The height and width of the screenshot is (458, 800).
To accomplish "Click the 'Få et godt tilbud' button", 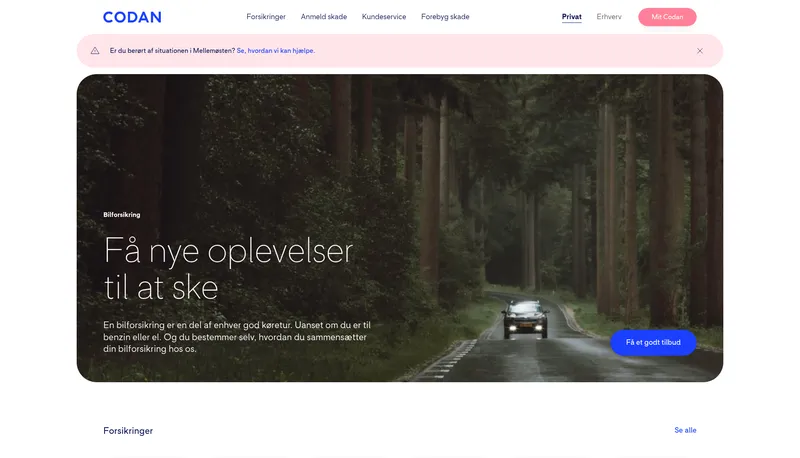I will (653, 342).
